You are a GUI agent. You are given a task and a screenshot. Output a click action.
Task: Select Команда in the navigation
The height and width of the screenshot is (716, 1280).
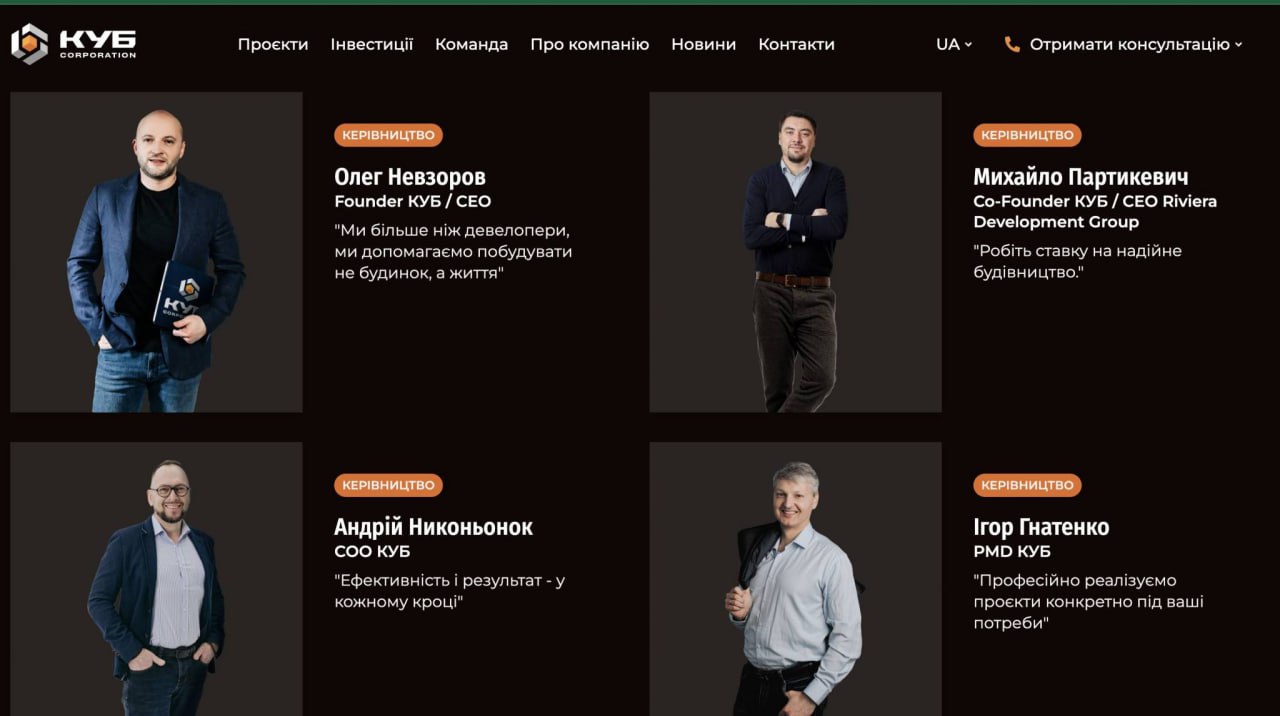(471, 44)
